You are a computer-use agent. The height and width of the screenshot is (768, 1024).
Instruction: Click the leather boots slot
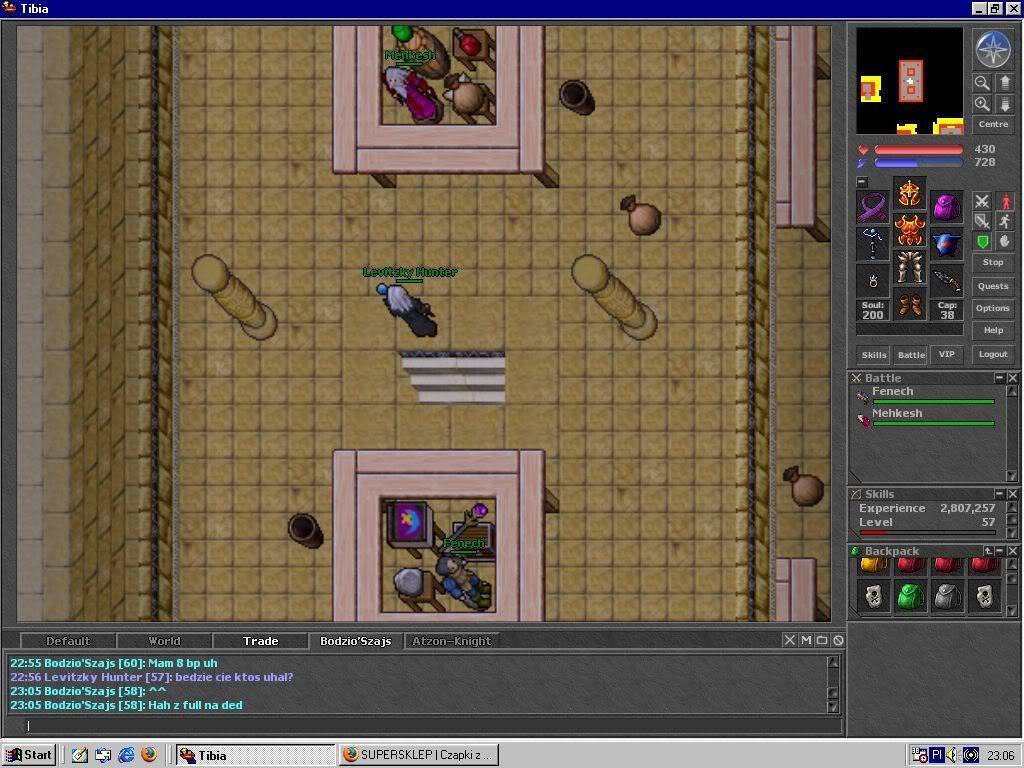tap(910, 304)
